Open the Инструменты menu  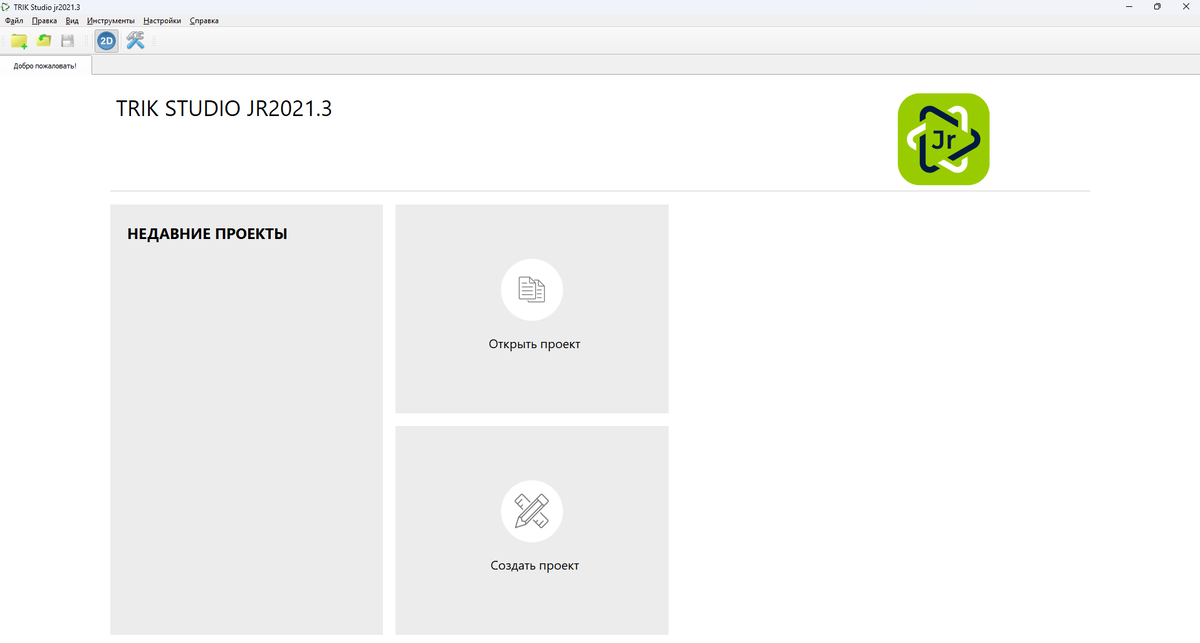[x=110, y=20]
